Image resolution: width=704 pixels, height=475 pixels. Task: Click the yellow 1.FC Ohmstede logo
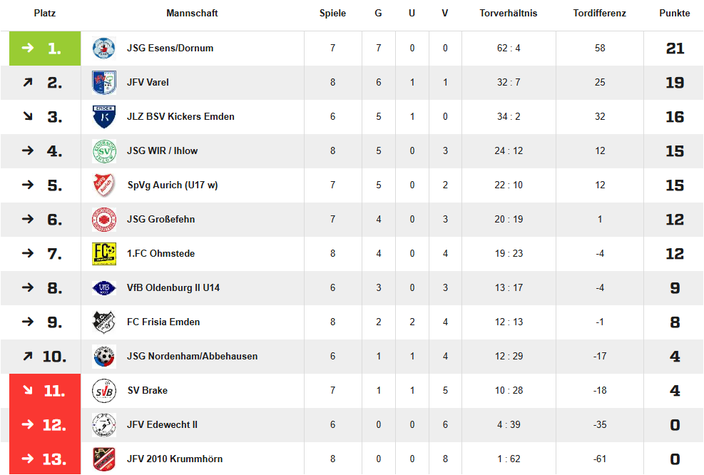pos(104,254)
